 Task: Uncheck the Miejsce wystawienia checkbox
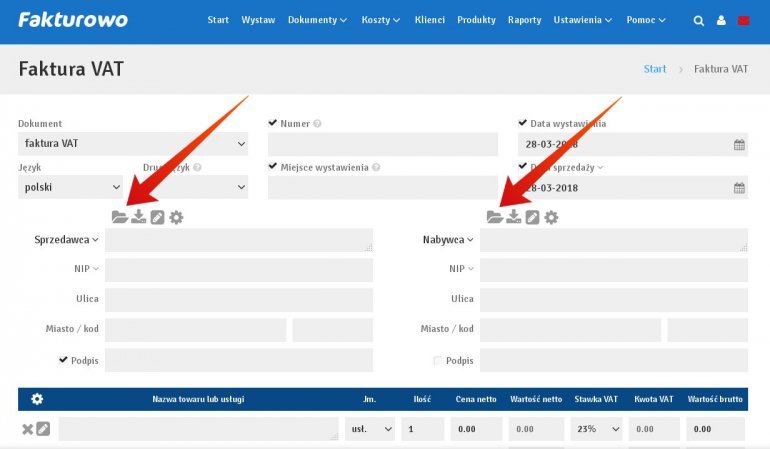click(273, 166)
